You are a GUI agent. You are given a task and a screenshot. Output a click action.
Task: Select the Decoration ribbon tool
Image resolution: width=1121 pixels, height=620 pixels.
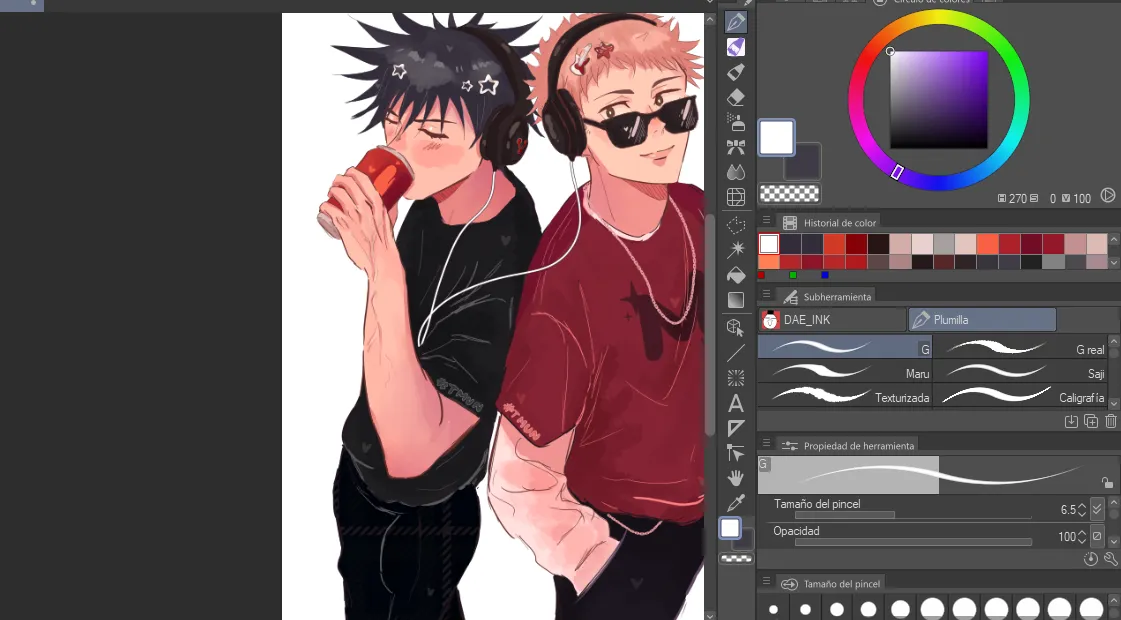[736, 147]
